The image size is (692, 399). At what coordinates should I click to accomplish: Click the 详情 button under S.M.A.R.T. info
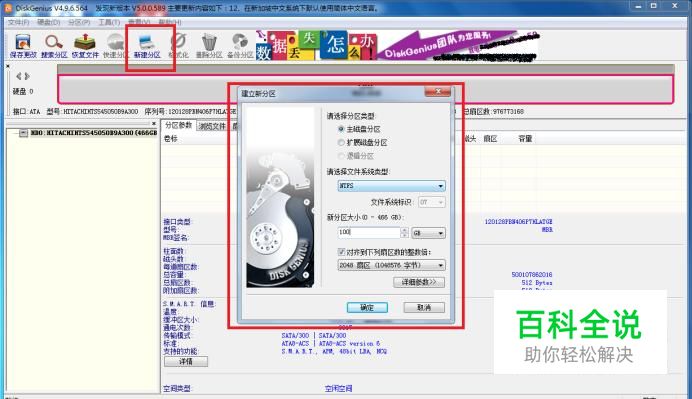186,361
